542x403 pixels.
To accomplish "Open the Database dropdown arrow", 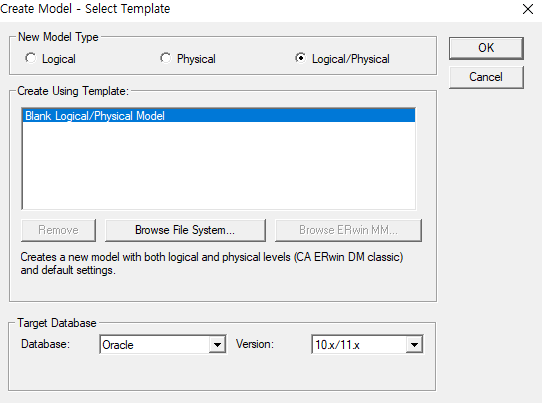I will point(217,345).
